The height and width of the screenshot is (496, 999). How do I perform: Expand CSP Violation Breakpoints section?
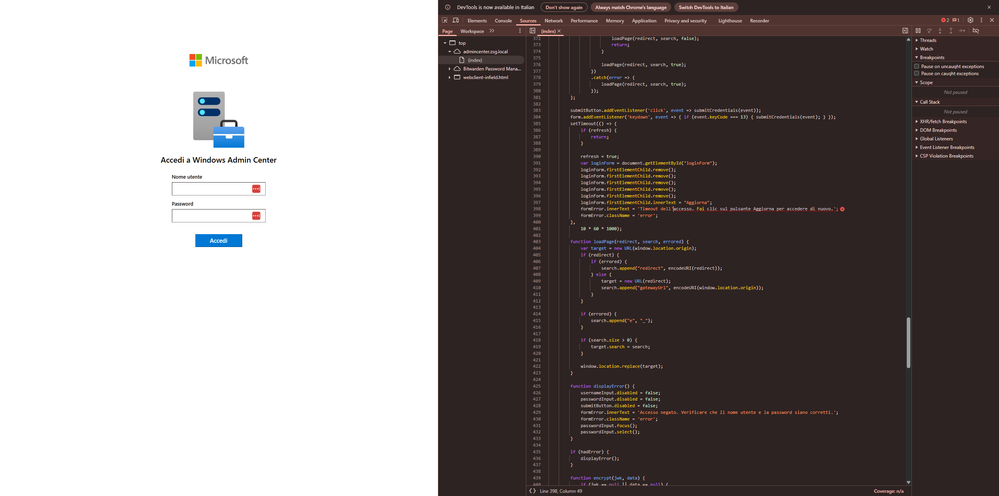click(x=944, y=155)
